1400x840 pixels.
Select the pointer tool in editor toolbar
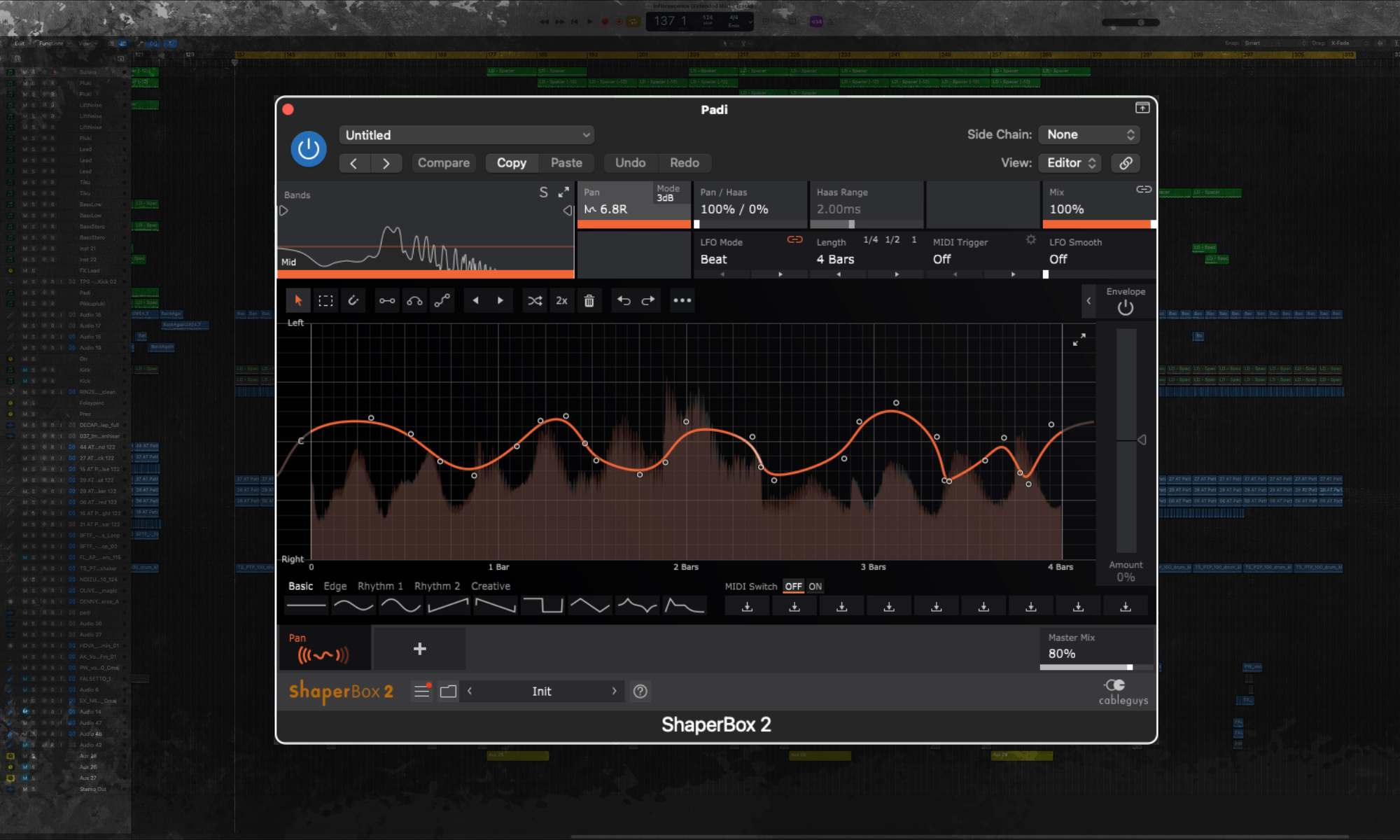pyautogui.click(x=298, y=301)
